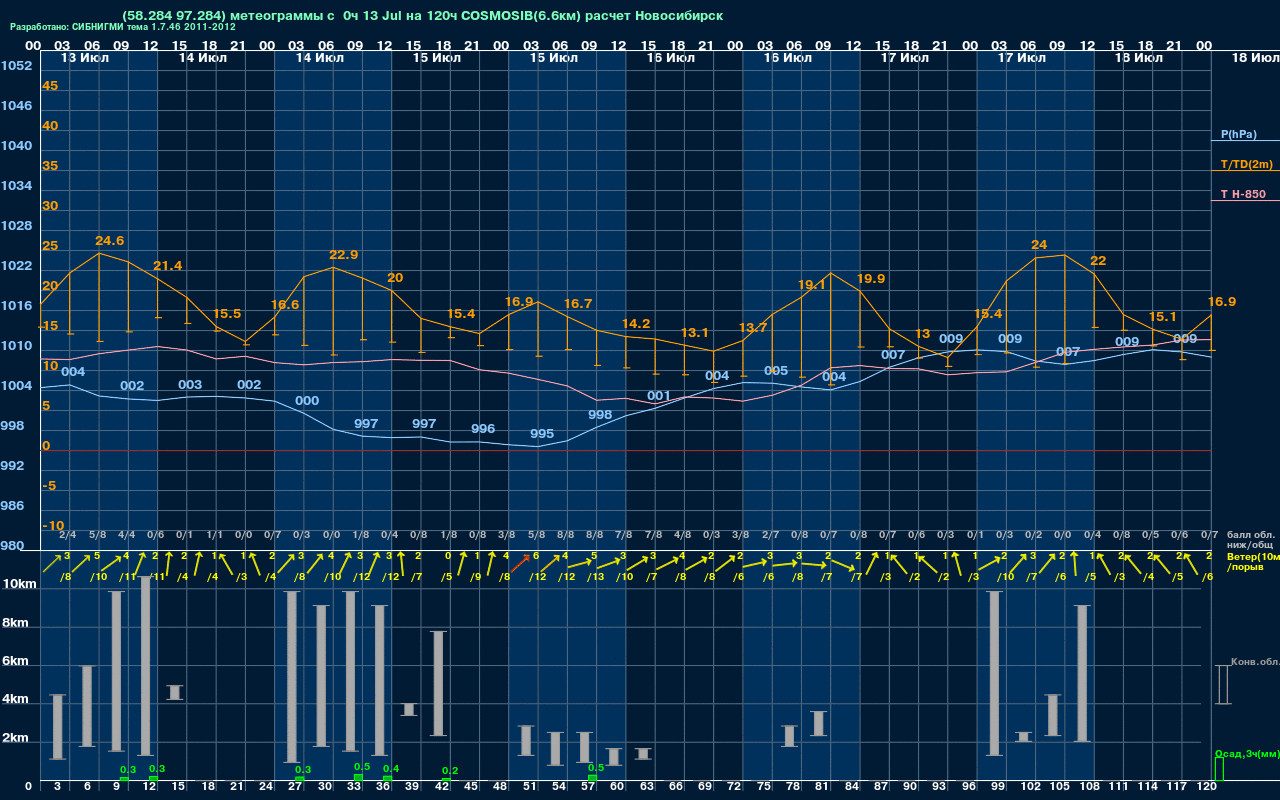Select the T/TD(2m) legend label

(1246, 164)
